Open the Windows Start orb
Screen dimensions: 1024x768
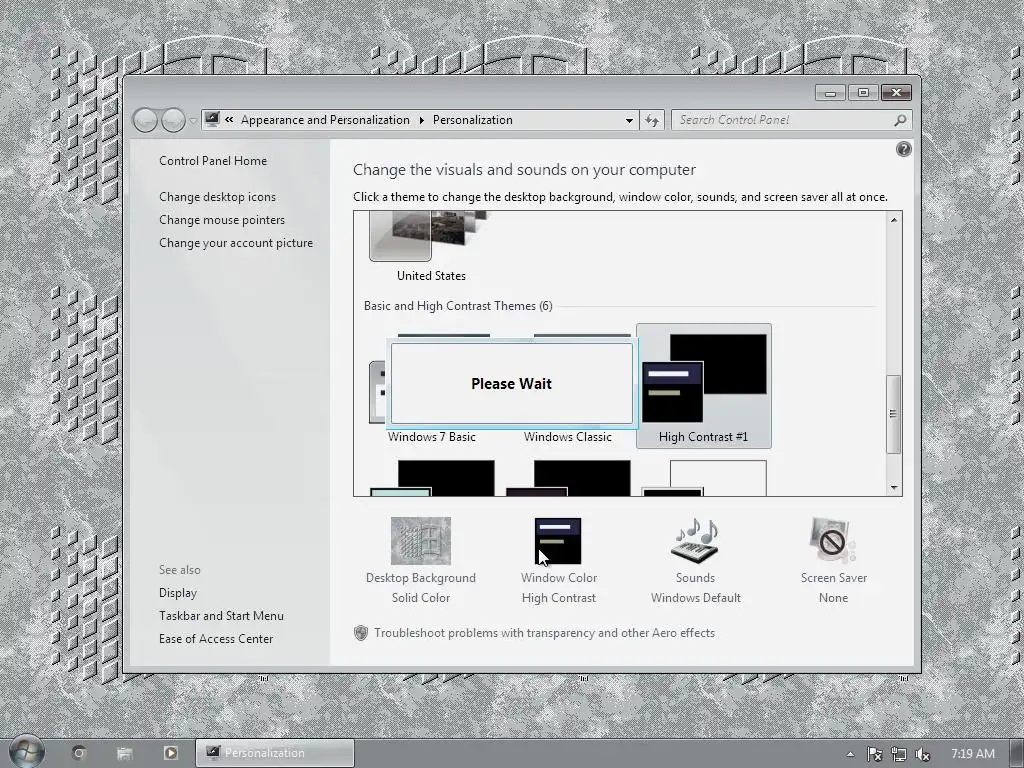click(x=27, y=752)
